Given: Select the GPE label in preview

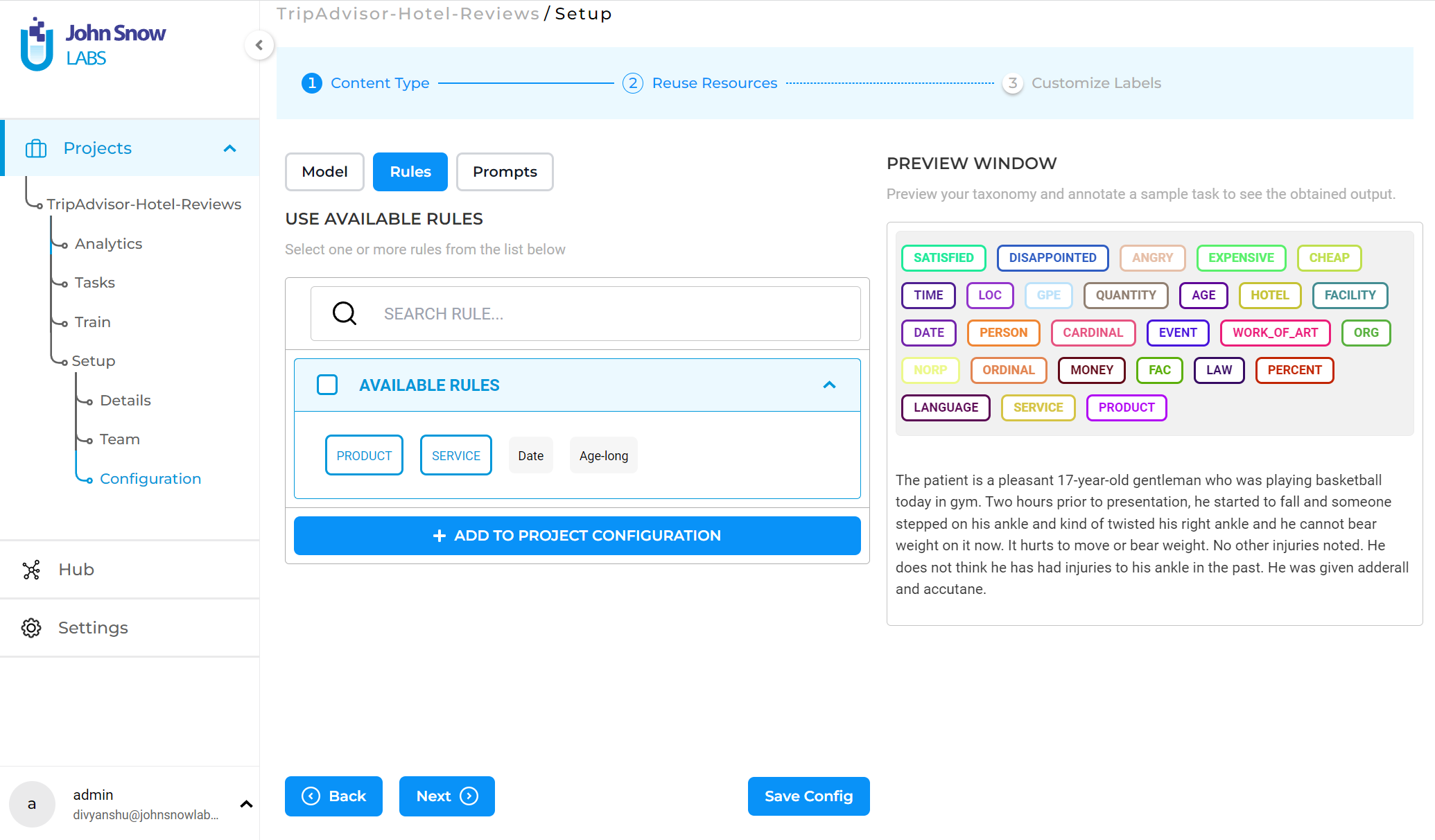Looking at the screenshot, I should point(1049,295).
